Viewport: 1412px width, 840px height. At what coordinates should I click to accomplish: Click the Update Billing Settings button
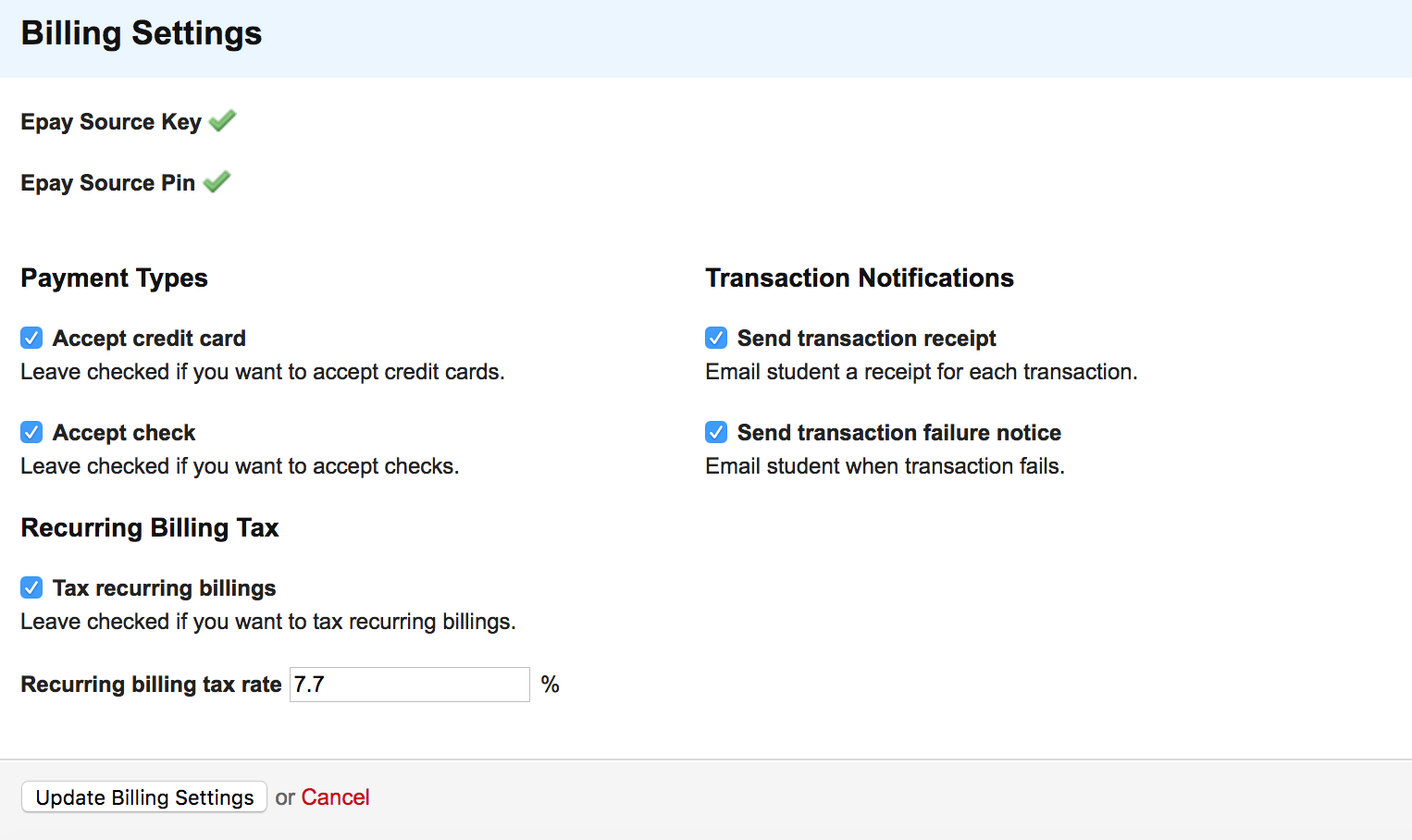click(x=144, y=797)
